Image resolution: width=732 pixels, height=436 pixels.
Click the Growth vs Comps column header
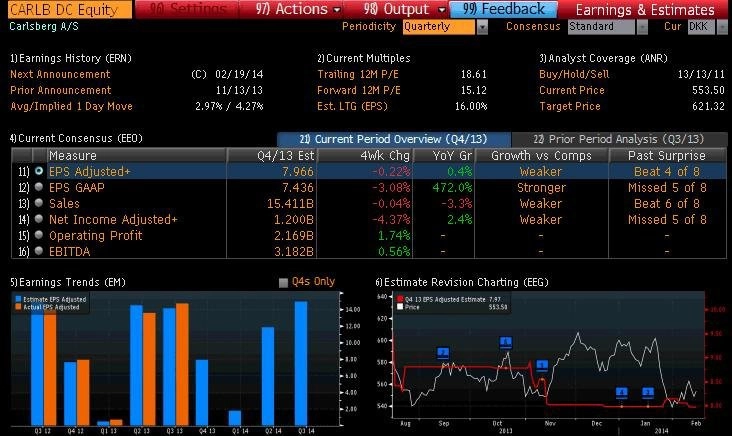click(x=542, y=155)
